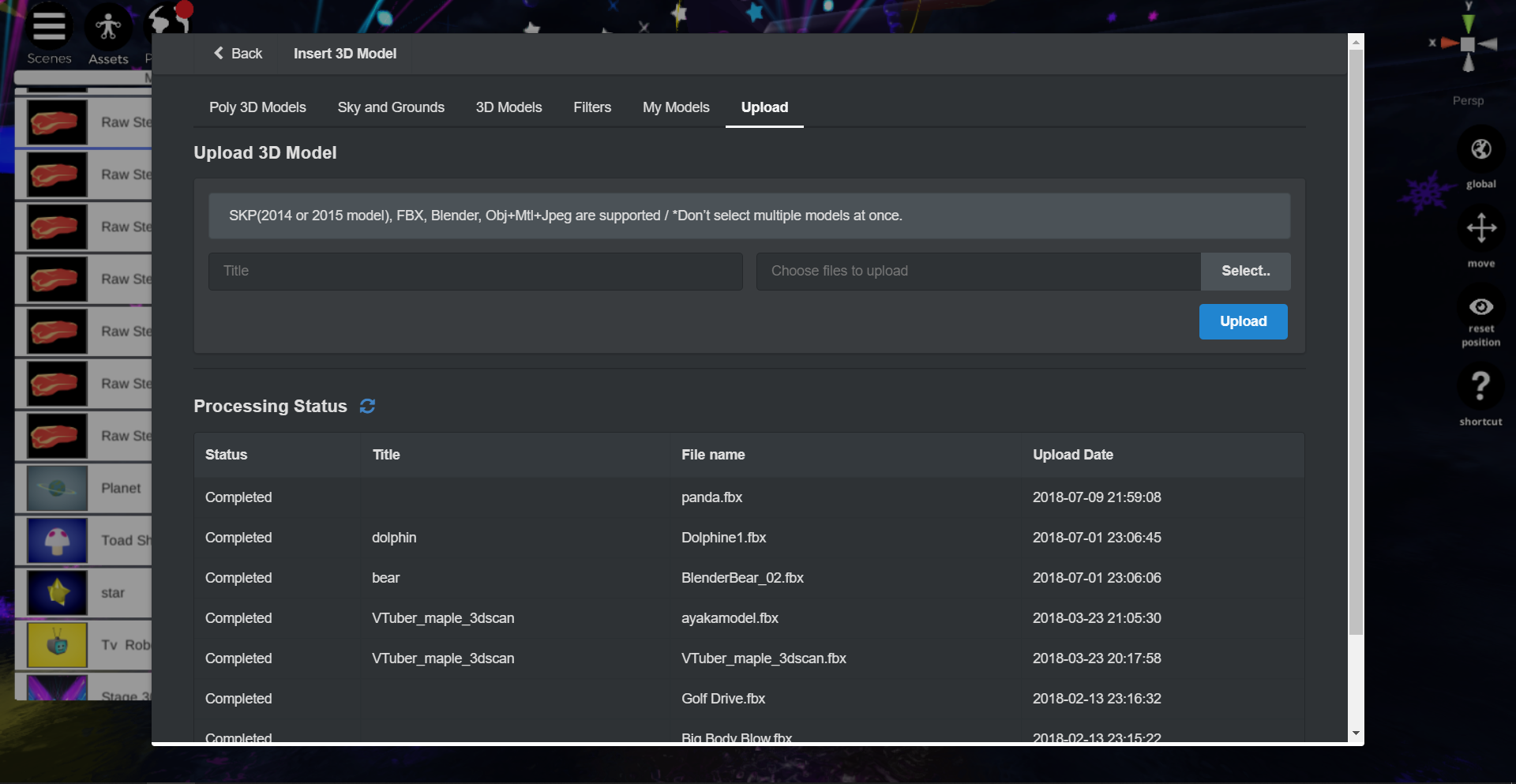The image size is (1516, 784).
Task: Select the Planet asset thumbnail
Action: [57, 488]
